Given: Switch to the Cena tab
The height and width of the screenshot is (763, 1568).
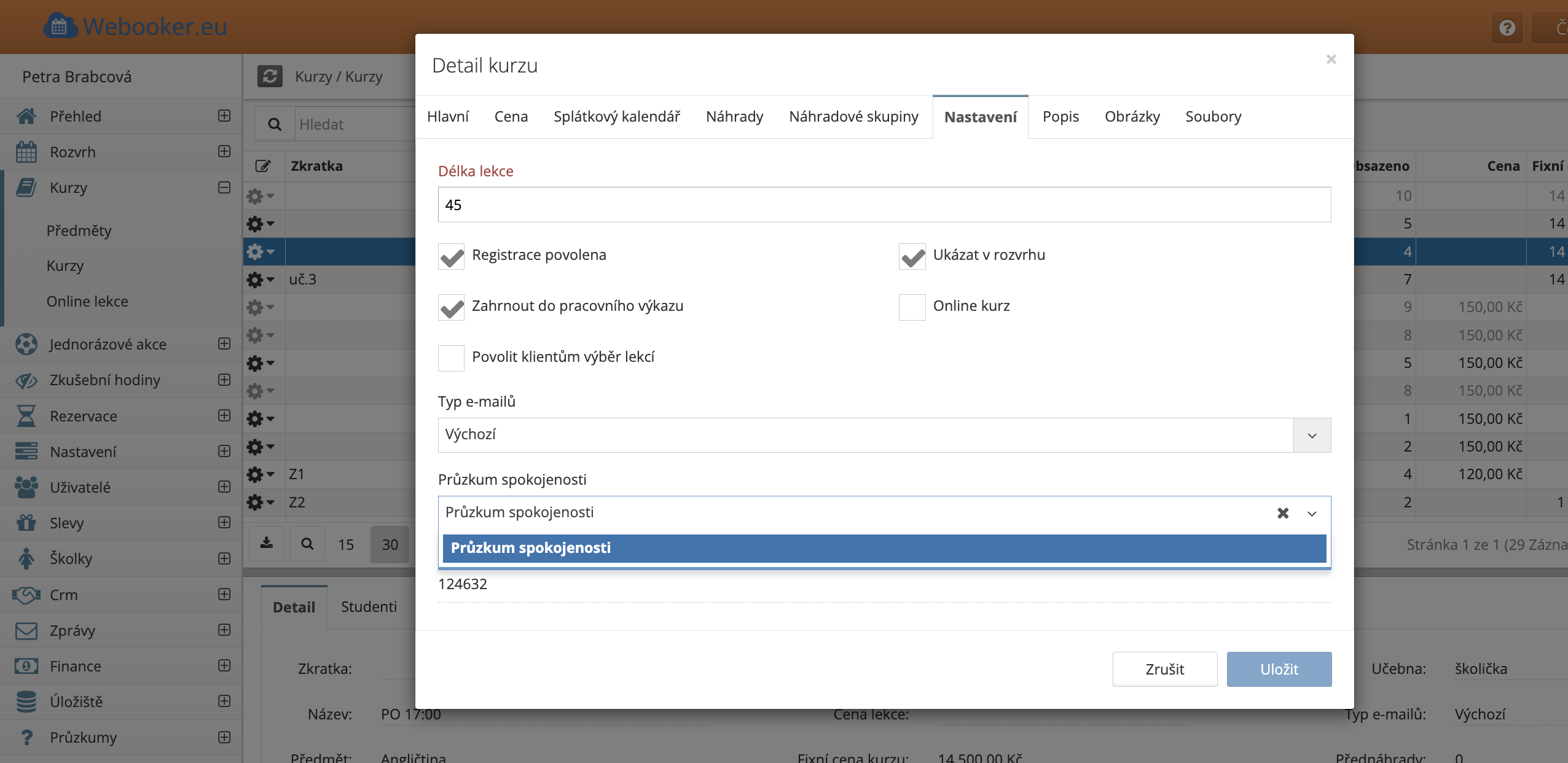Looking at the screenshot, I should pyautogui.click(x=511, y=117).
